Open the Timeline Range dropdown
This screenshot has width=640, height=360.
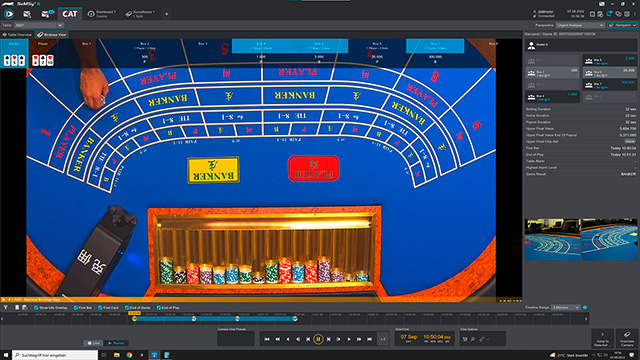point(566,307)
